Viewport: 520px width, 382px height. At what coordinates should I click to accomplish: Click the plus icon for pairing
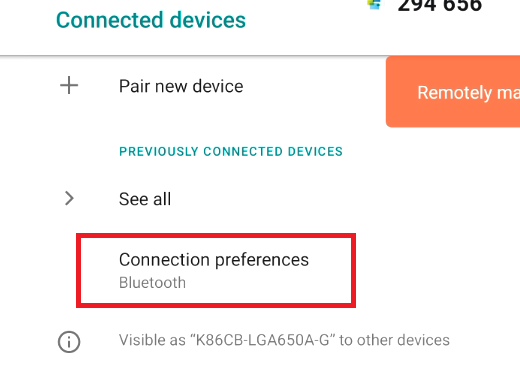69,85
